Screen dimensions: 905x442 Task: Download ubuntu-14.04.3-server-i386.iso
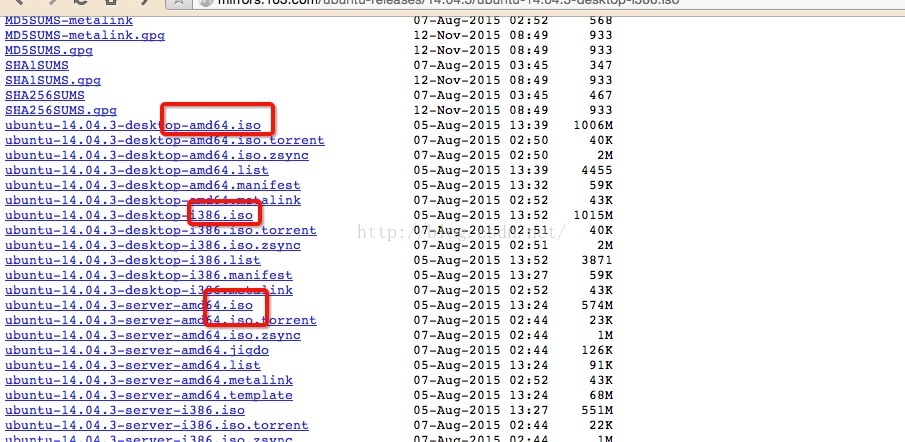coord(125,410)
